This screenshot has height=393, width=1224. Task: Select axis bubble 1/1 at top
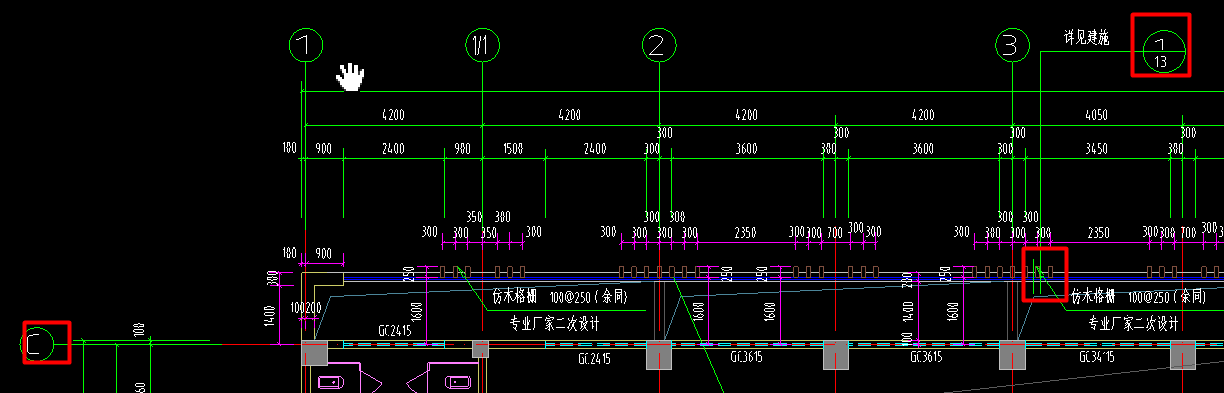[482, 45]
